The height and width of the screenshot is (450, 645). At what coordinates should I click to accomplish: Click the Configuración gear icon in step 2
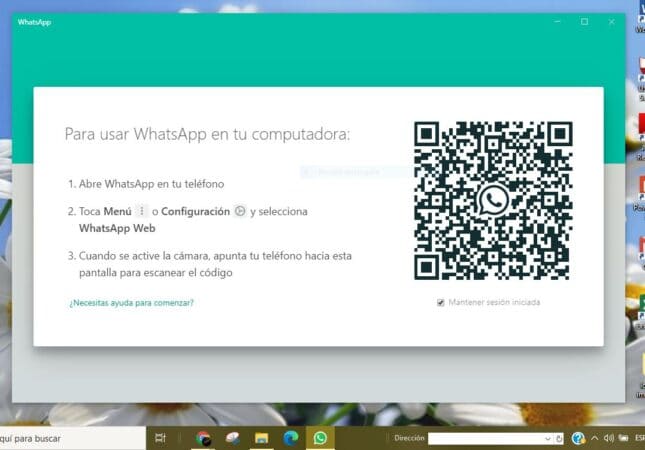(240, 211)
